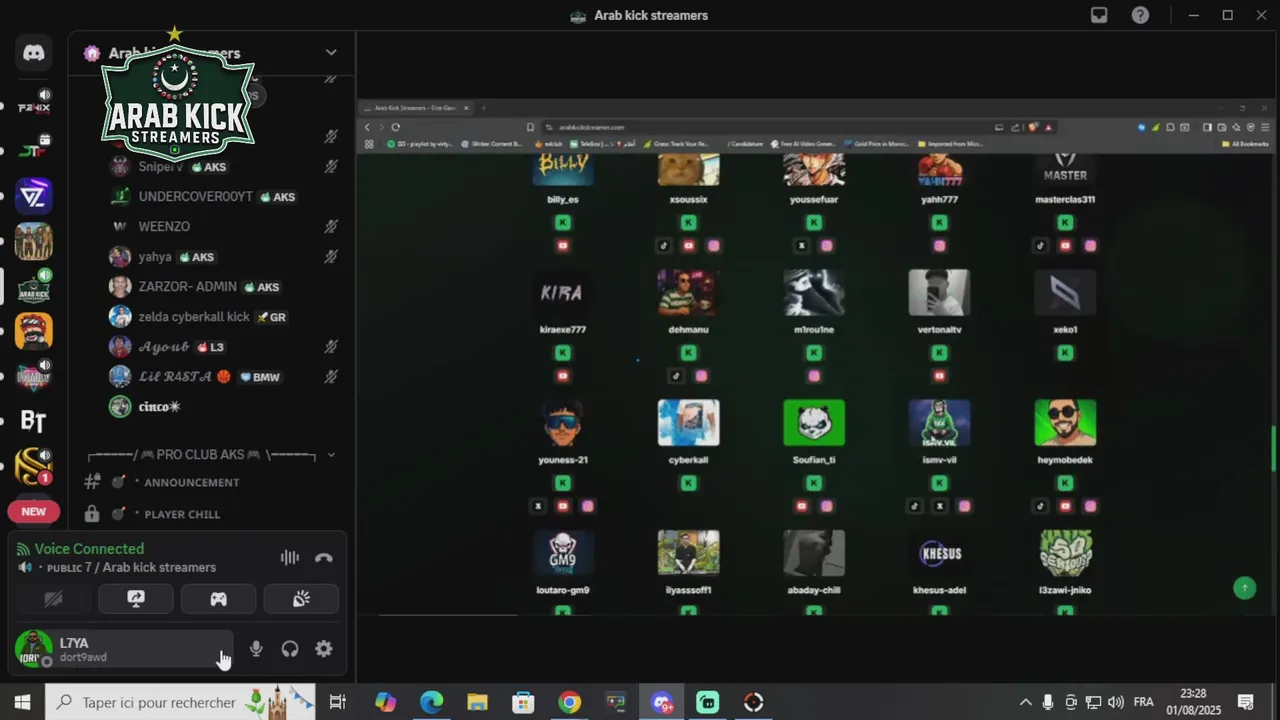Launch Microsoft Edge from taskbar
The width and height of the screenshot is (1280, 720).
tap(431, 702)
